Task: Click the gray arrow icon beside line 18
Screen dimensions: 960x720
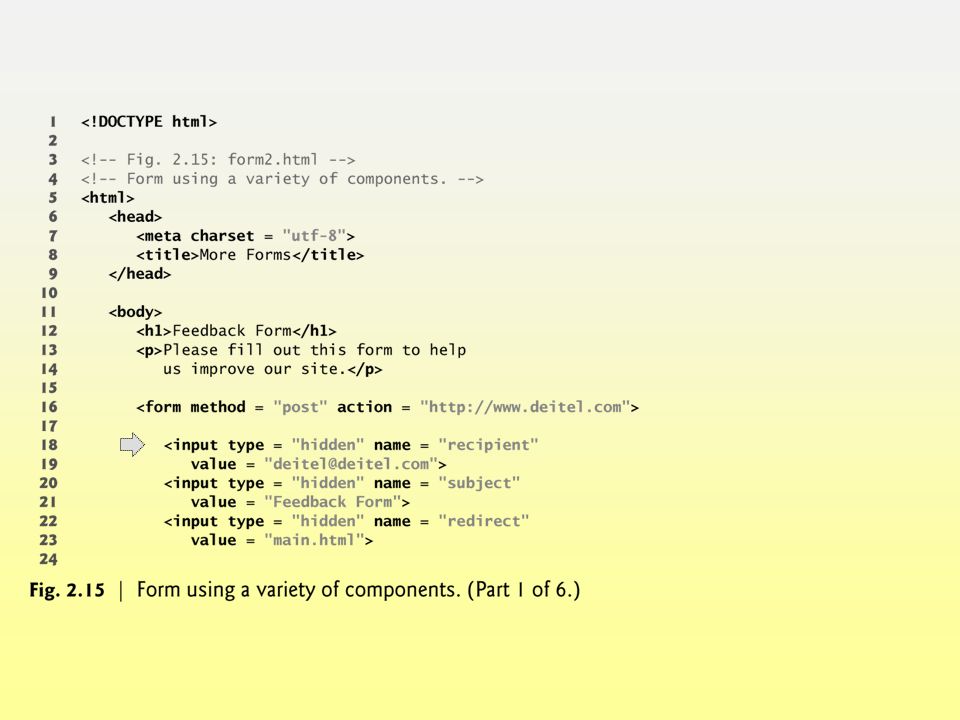Action: tap(132, 444)
